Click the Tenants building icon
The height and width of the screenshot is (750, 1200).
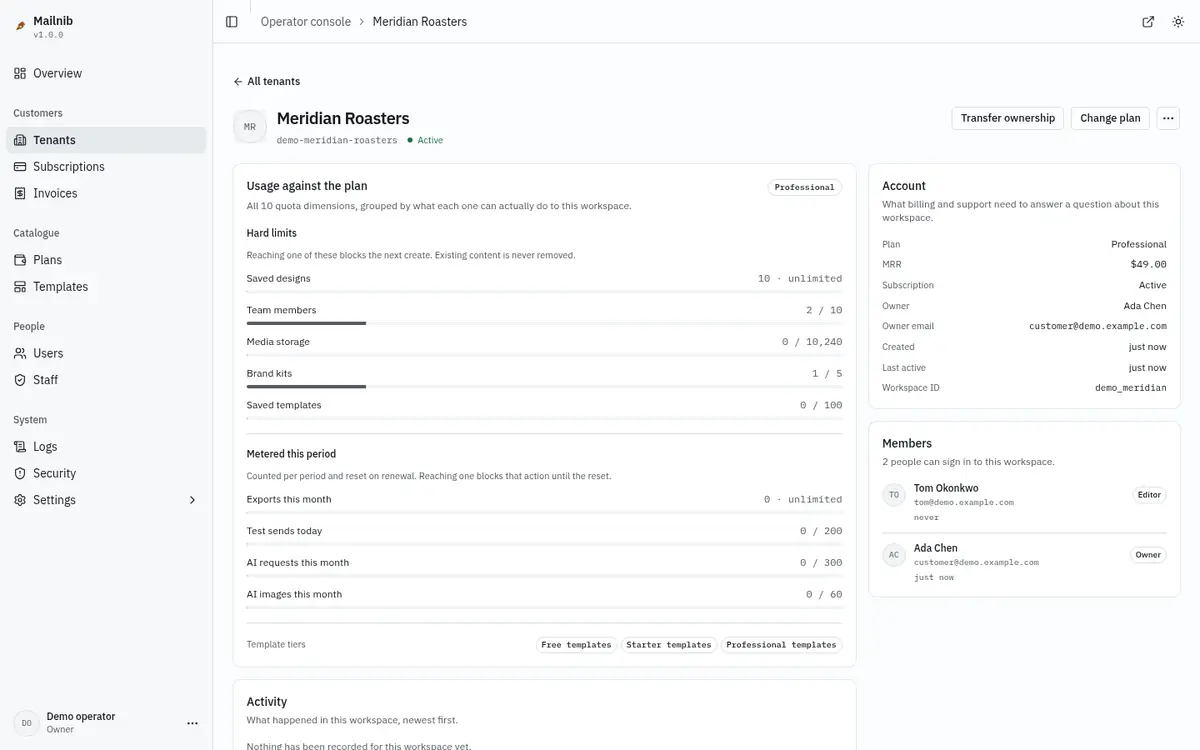(20, 140)
